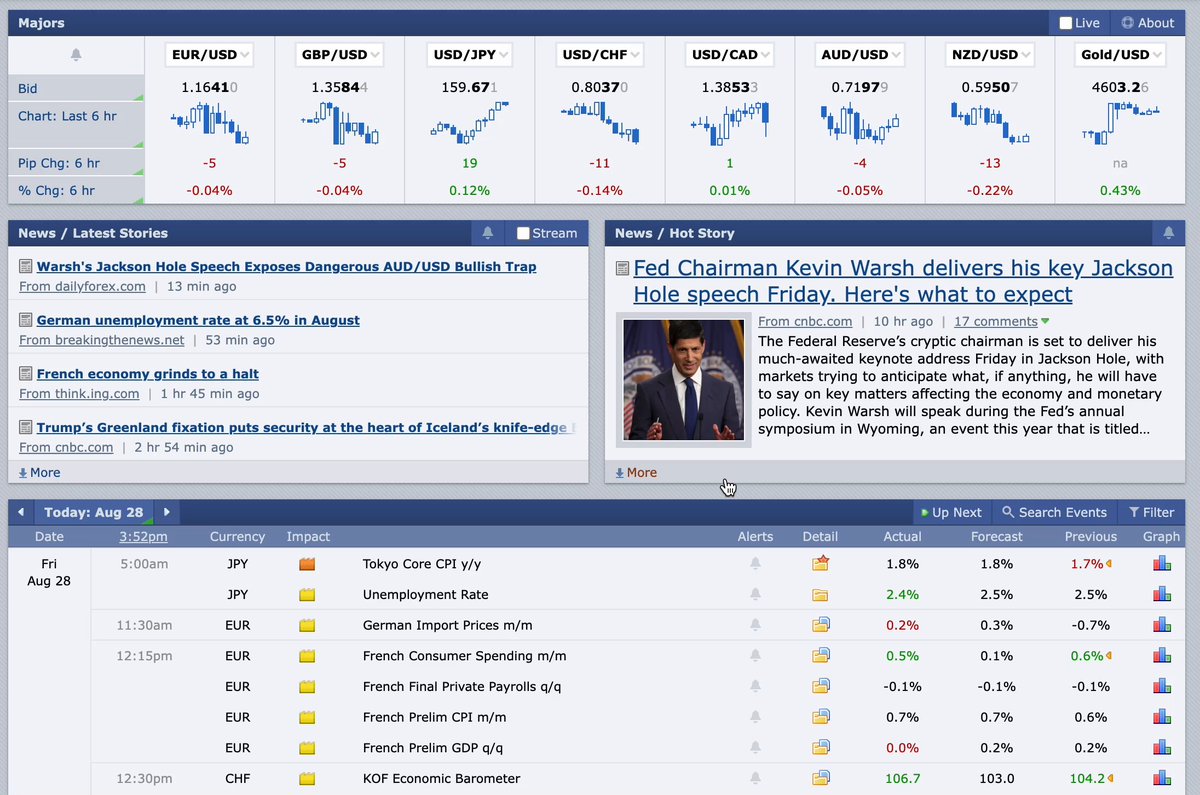Open the detail folder for French Prelim CPI m/m
The height and width of the screenshot is (795, 1200).
[x=821, y=717]
